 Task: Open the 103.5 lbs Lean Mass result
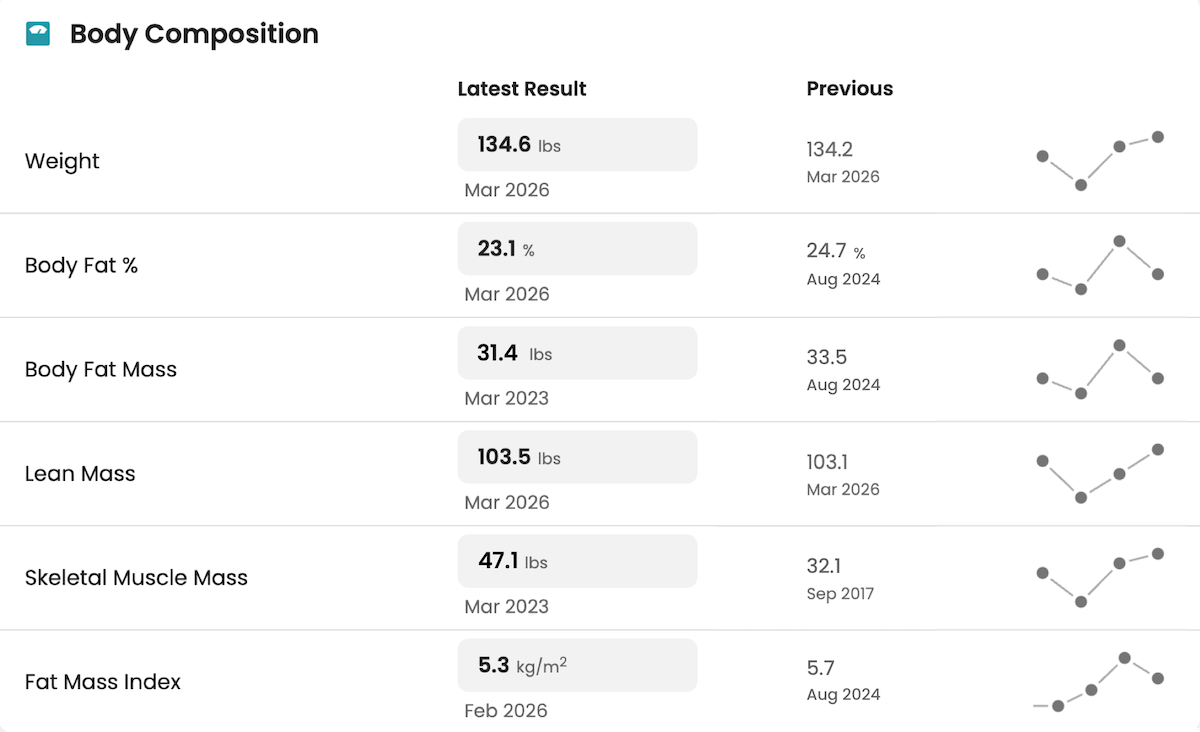577,457
